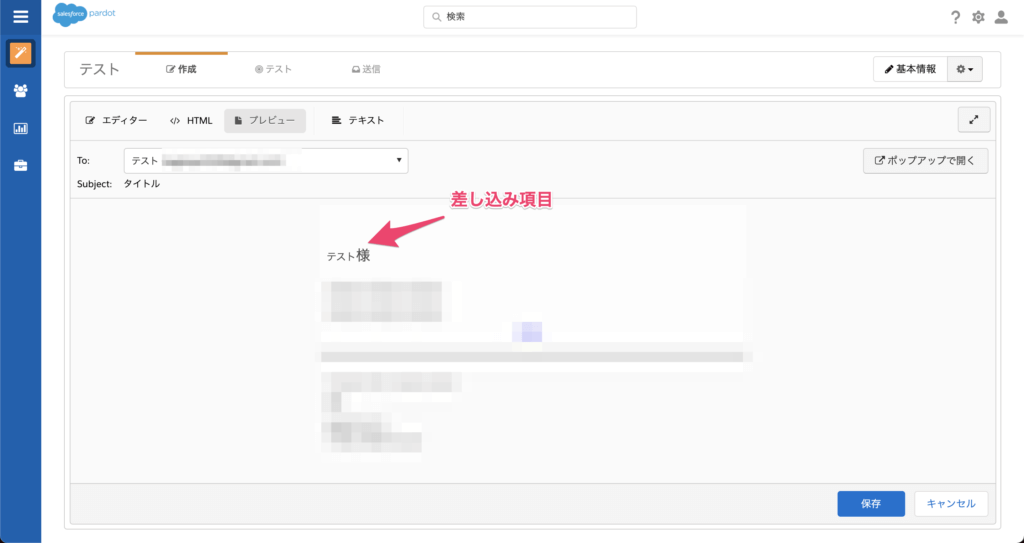Open the hamburger navigation menu
The height and width of the screenshot is (543, 1024).
[20, 16]
